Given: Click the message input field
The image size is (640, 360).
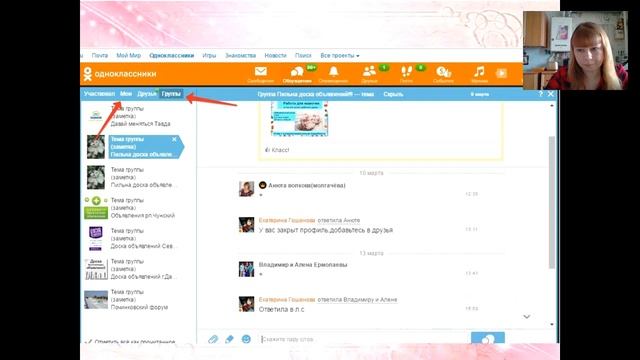Looking at the screenshot, I should 363,339.
